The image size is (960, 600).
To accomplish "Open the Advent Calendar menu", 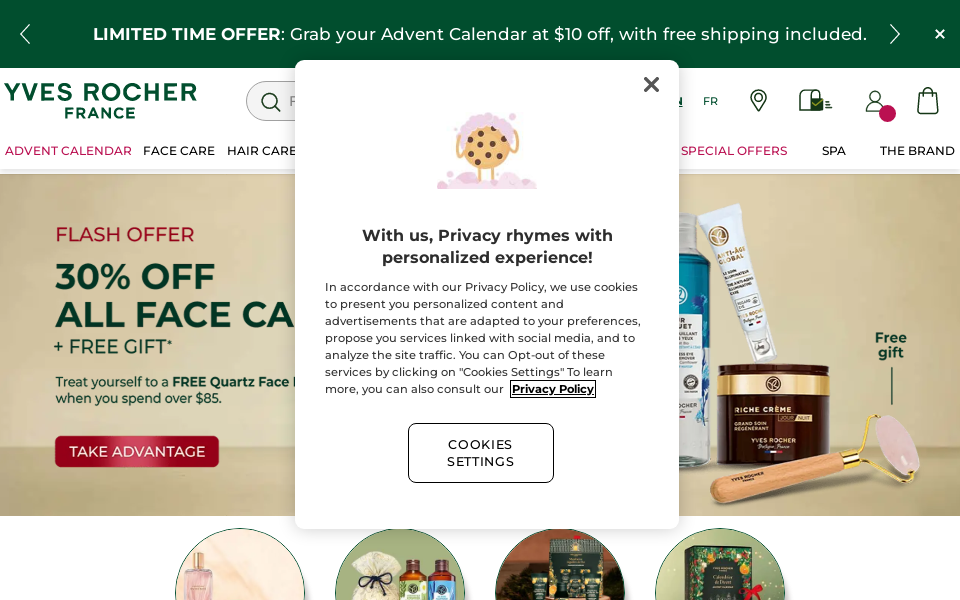I will (68, 151).
